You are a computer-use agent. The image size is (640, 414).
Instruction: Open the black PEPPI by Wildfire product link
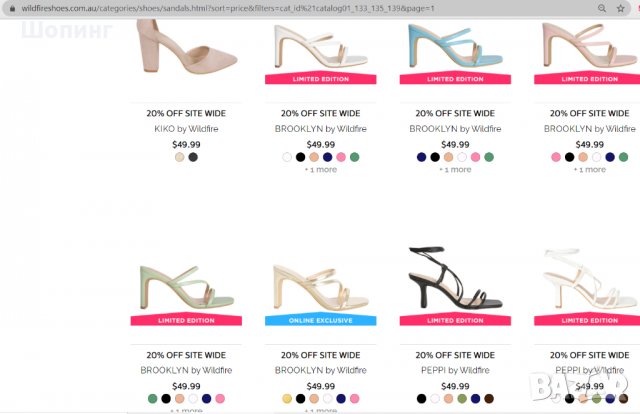455,370
